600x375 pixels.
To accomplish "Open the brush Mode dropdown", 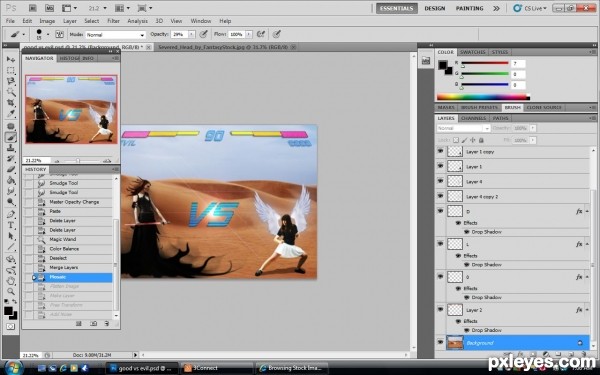I will coord(115,34).
